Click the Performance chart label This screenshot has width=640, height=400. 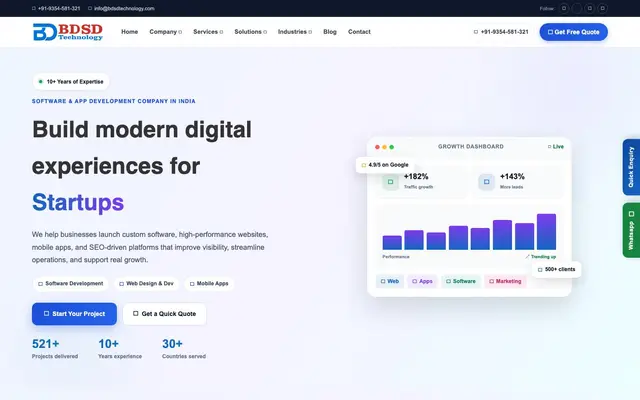tap(396, 257)
